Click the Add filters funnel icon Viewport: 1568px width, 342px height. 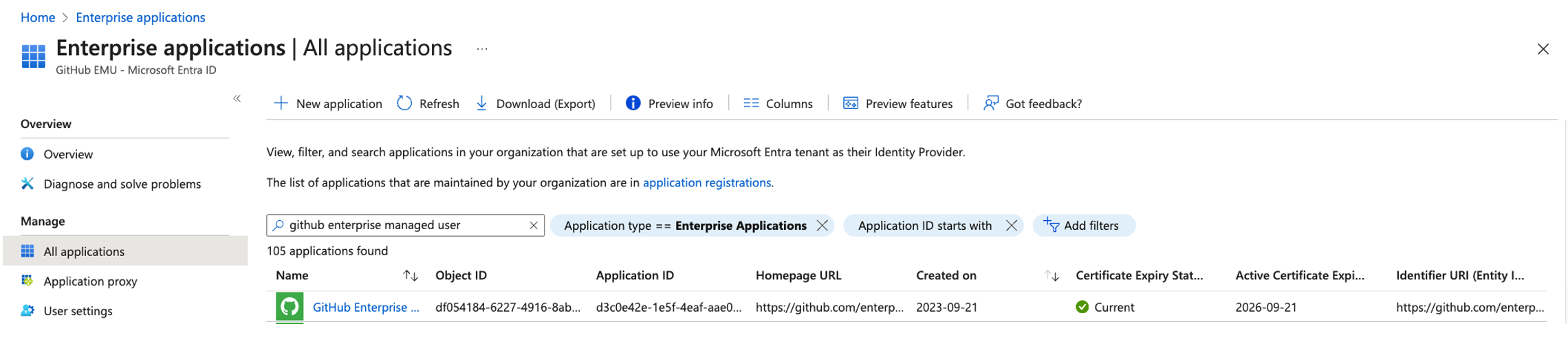pyautogui.click(x=1051, y=224)
